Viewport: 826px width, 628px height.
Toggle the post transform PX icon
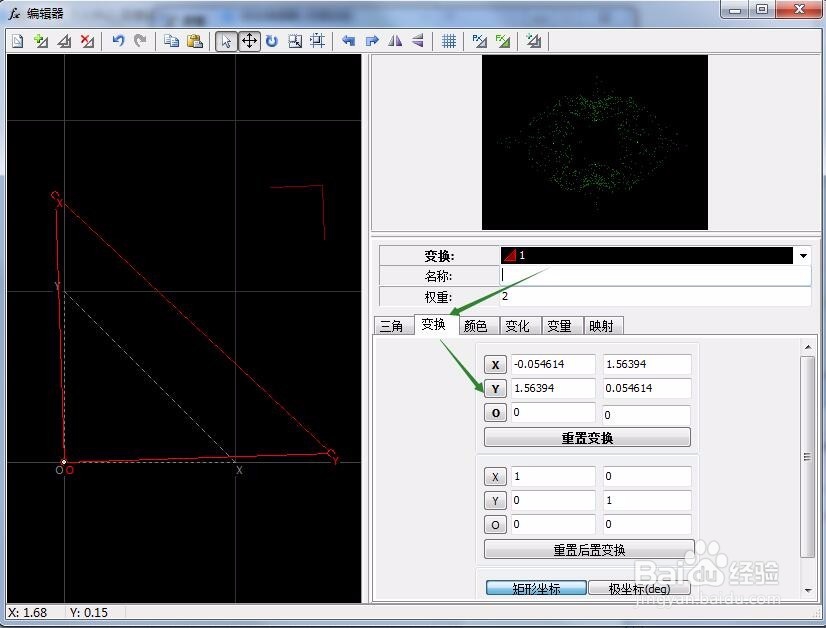pyautogui.click(x=479, y=41)
